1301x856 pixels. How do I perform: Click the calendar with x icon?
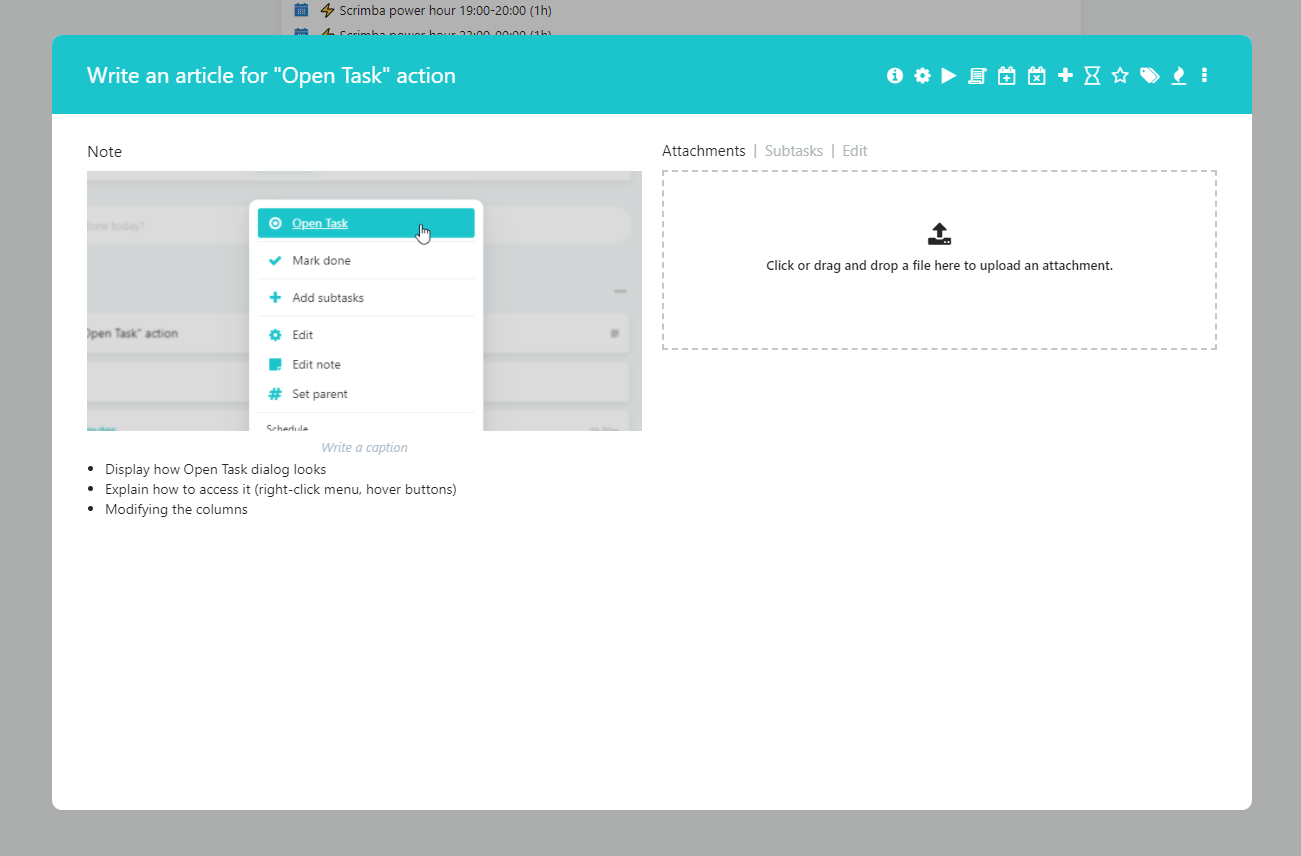(1036, 75)
